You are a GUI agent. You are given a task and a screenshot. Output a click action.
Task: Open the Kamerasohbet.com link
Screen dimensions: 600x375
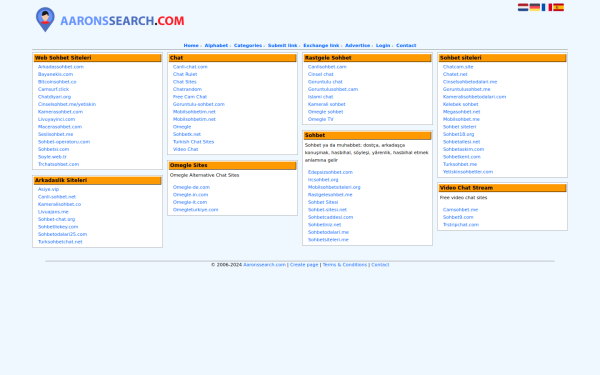tap(60, 112)
